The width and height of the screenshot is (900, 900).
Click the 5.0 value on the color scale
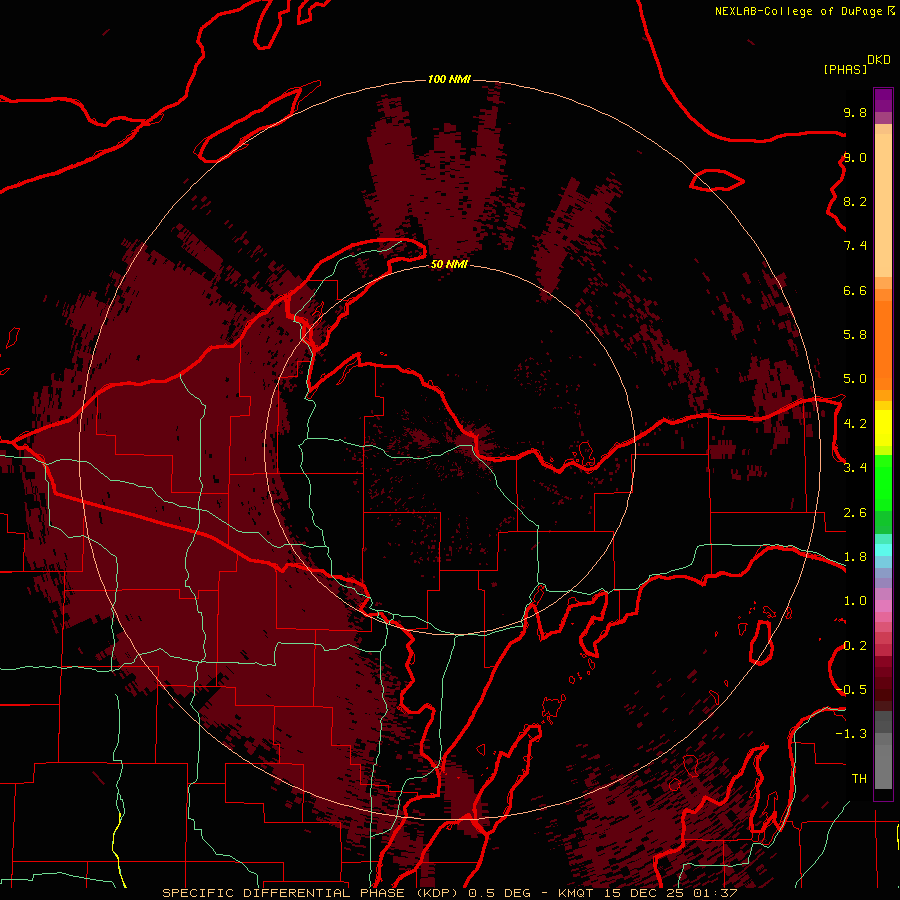coord(855,379)
